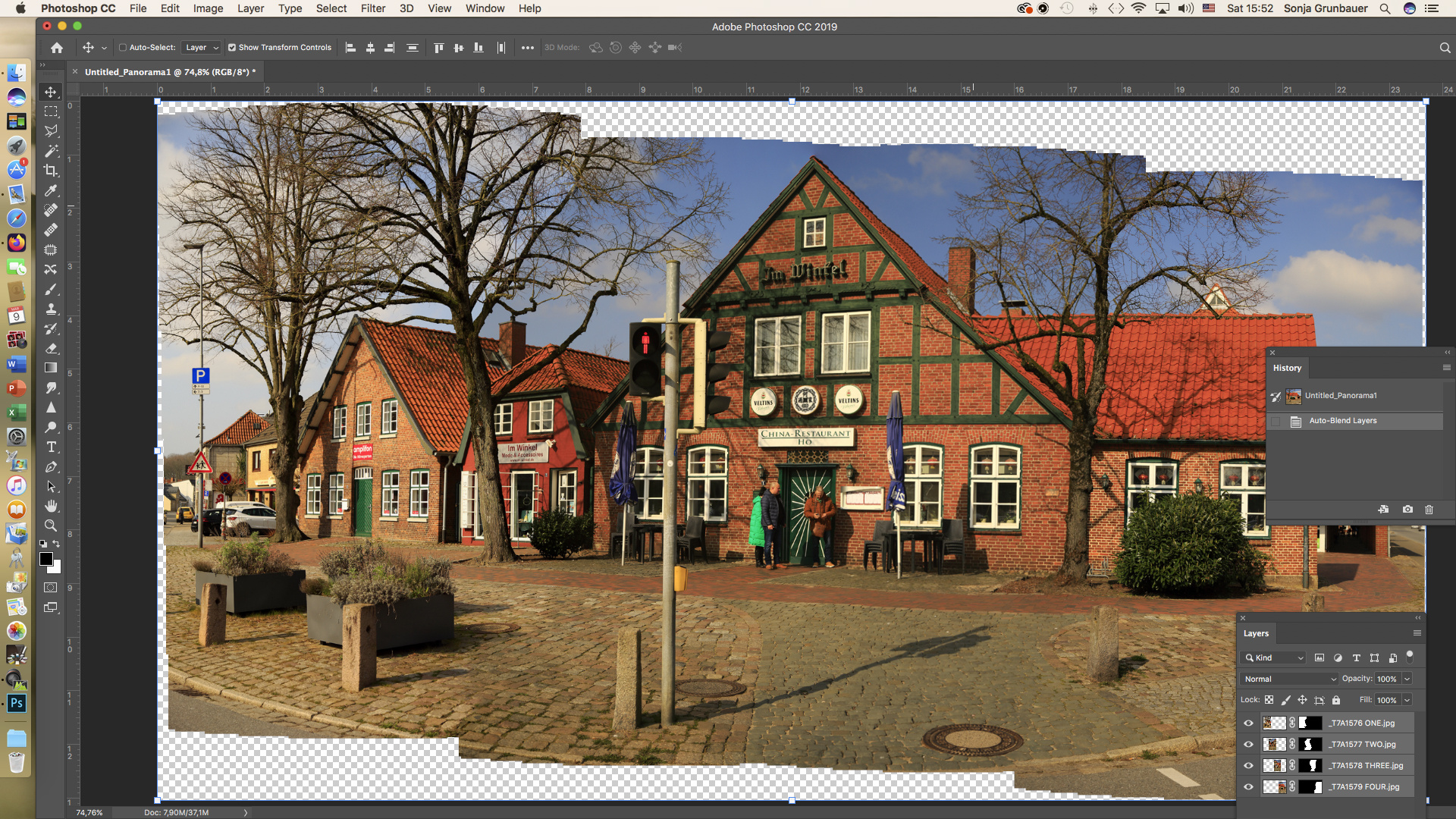Viewport: 1456px width, 819px height.
Task: Align left edges in options bar
Action: (x=350, y=47)
